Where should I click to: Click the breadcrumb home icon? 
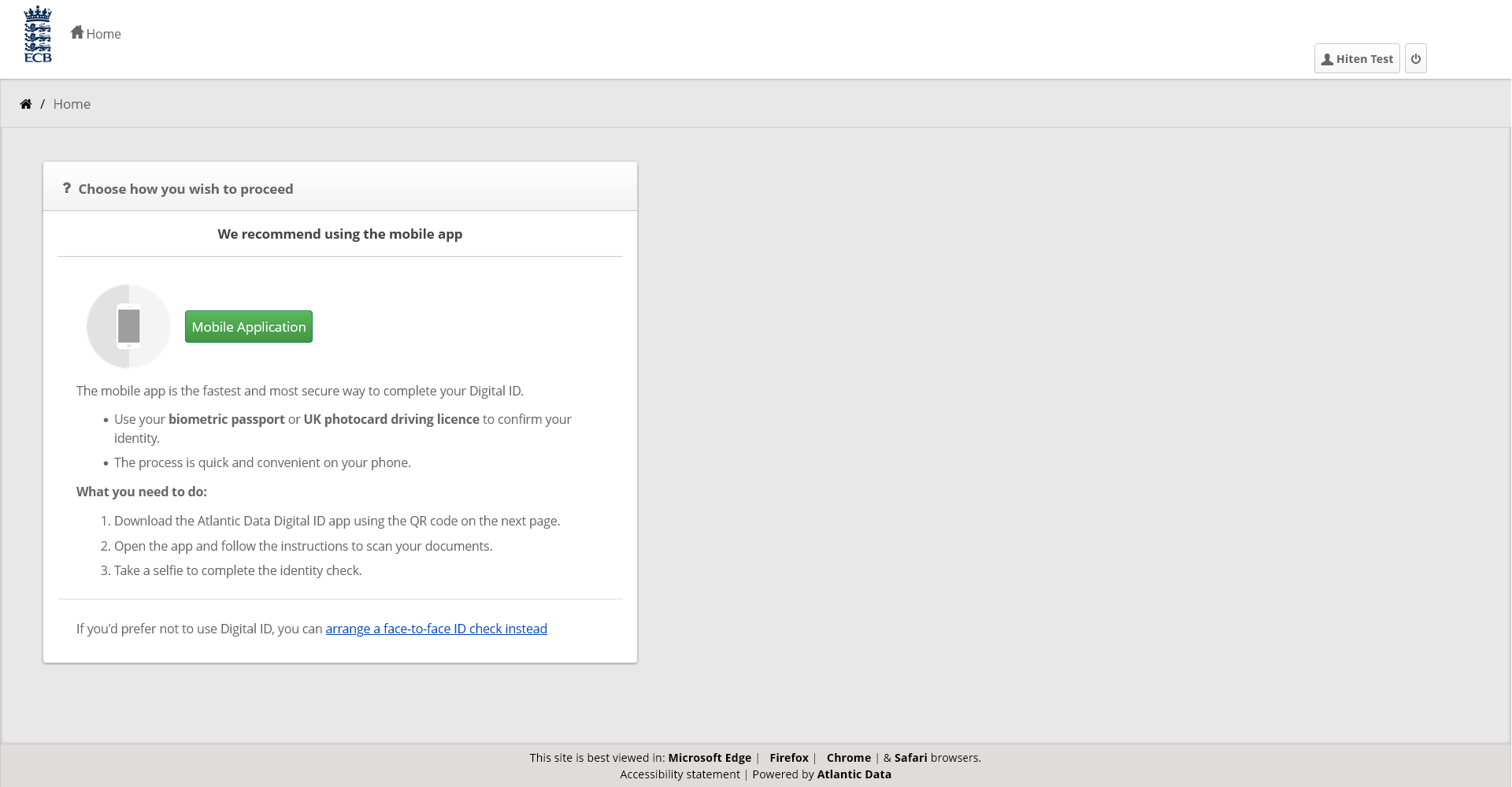[26, 104]
